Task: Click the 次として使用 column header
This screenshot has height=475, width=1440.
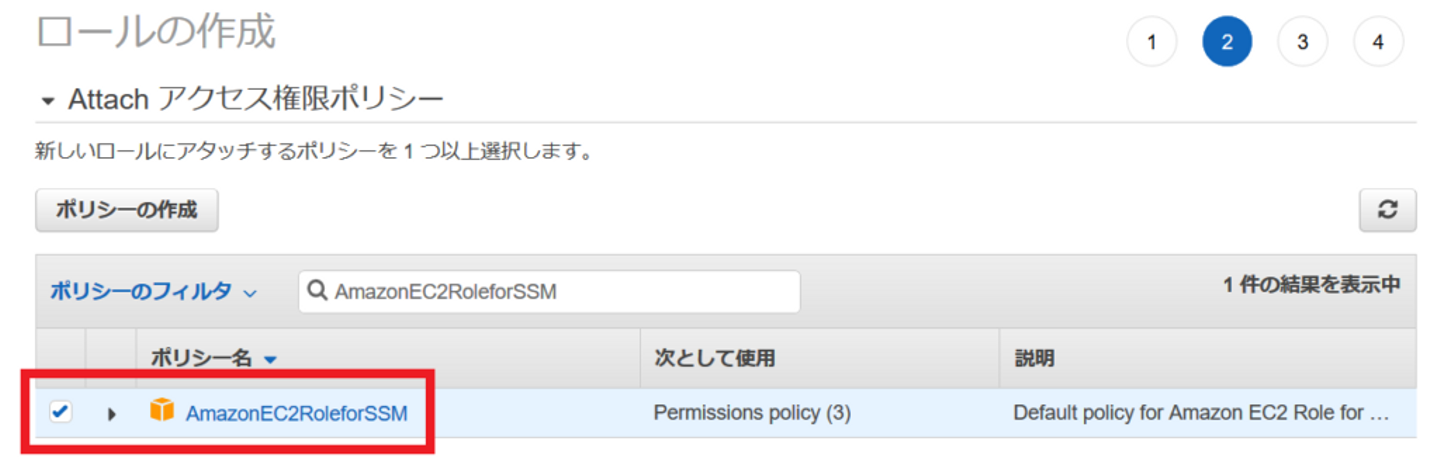Action: point(714,358)
